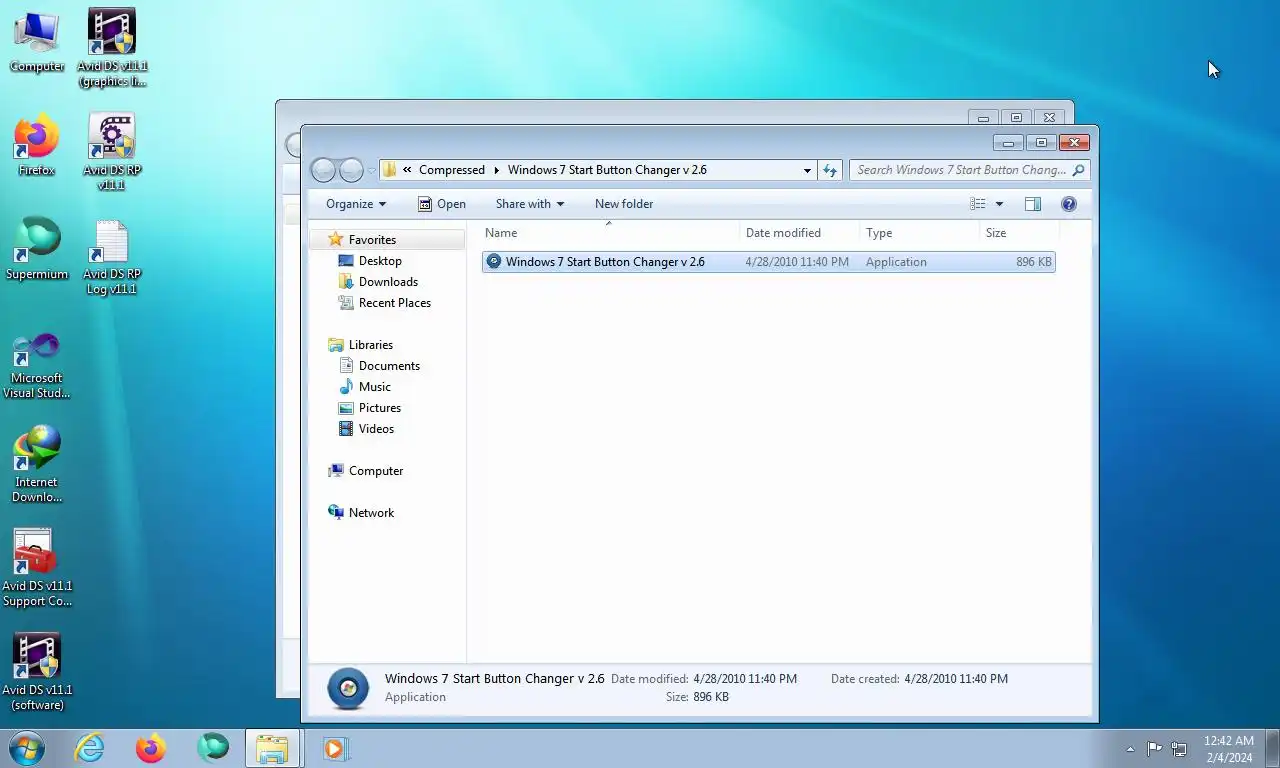Open the Pictures library
The image size is (1280, 768).
point(380,408)
